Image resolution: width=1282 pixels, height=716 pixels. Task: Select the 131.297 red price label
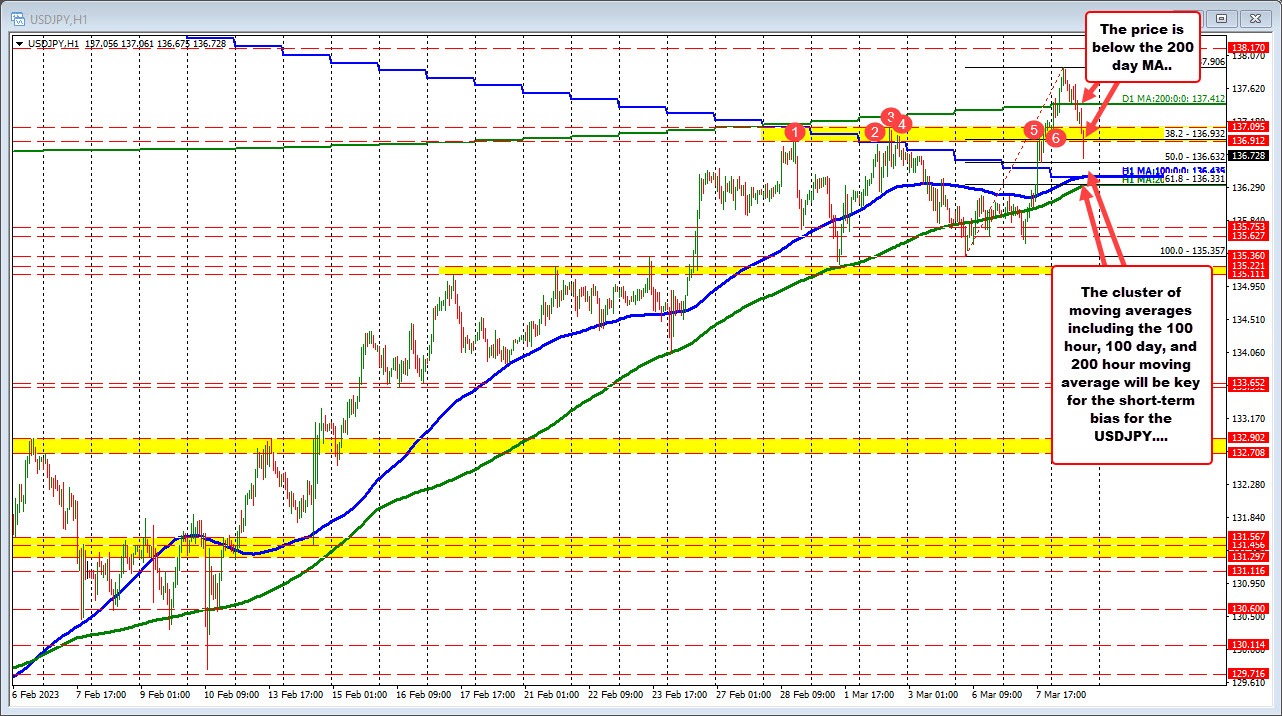[x=1246, y=556]
